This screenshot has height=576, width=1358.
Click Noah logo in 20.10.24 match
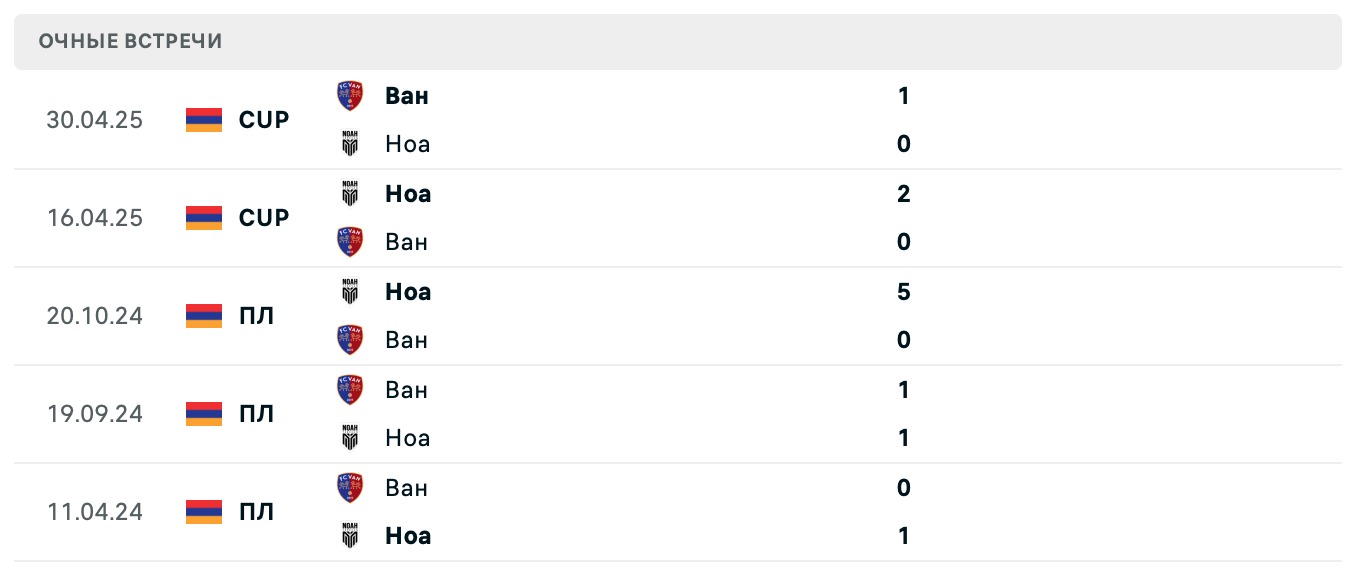click(x=350, y=292)
